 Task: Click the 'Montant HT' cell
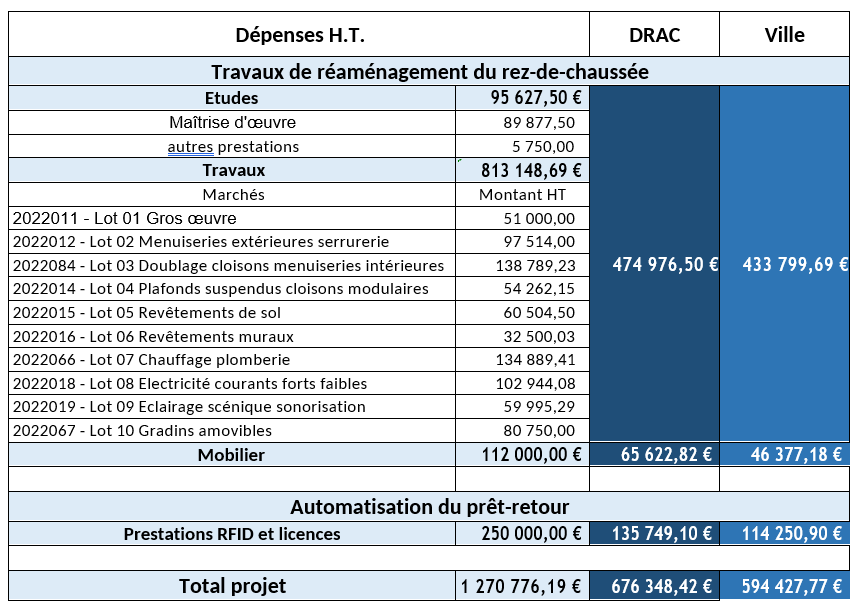click(x=522, y=195)
